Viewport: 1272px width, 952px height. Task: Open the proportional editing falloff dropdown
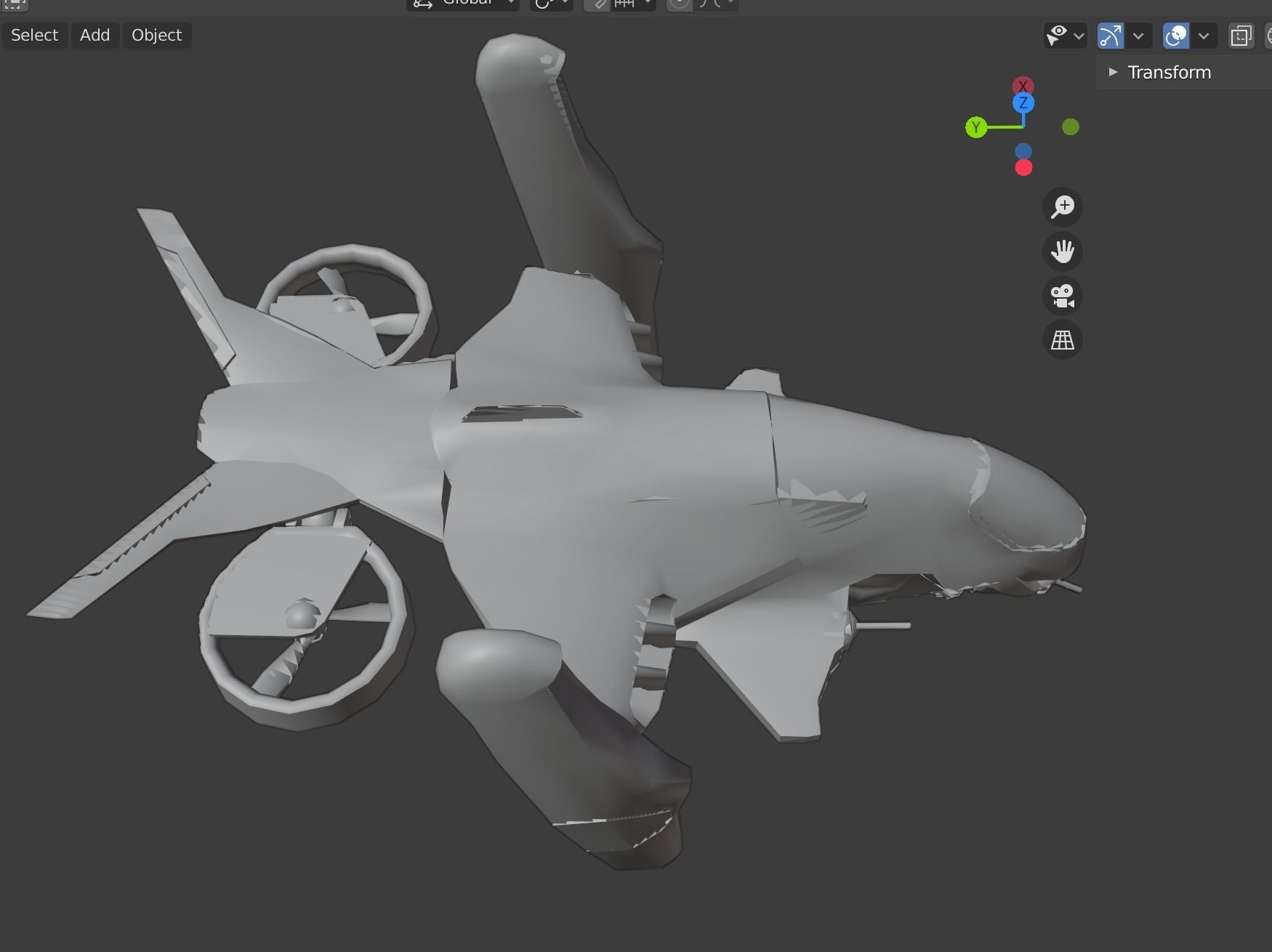(x=717, y=4)
